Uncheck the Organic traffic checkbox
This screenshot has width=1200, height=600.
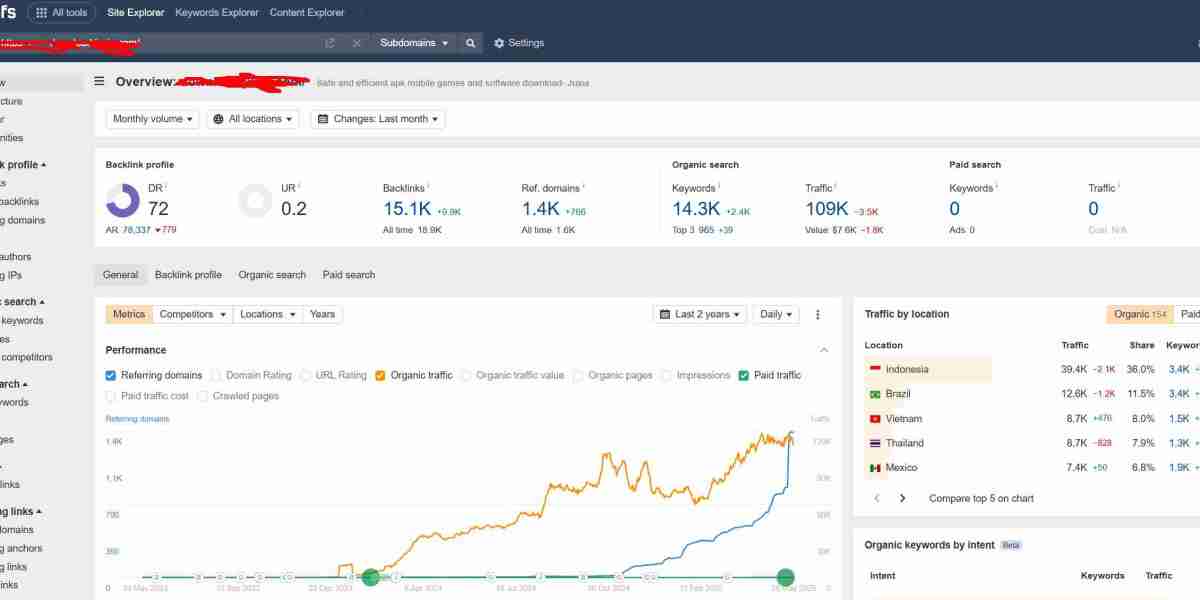[380, 376]
